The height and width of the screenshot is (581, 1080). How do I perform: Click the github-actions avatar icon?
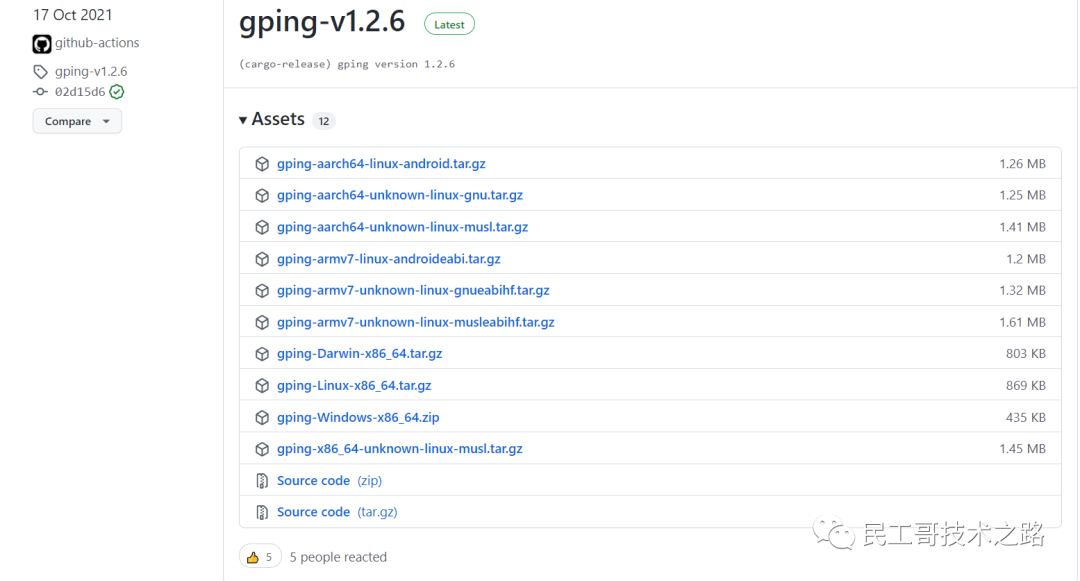[42, 44]
